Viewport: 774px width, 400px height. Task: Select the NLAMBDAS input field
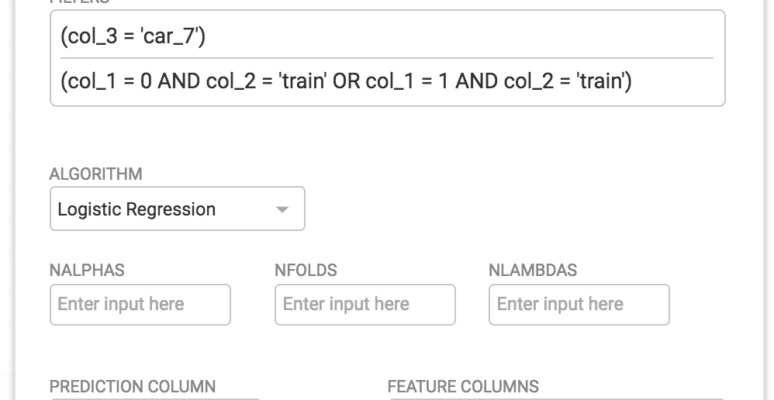(x=579, y=304)
